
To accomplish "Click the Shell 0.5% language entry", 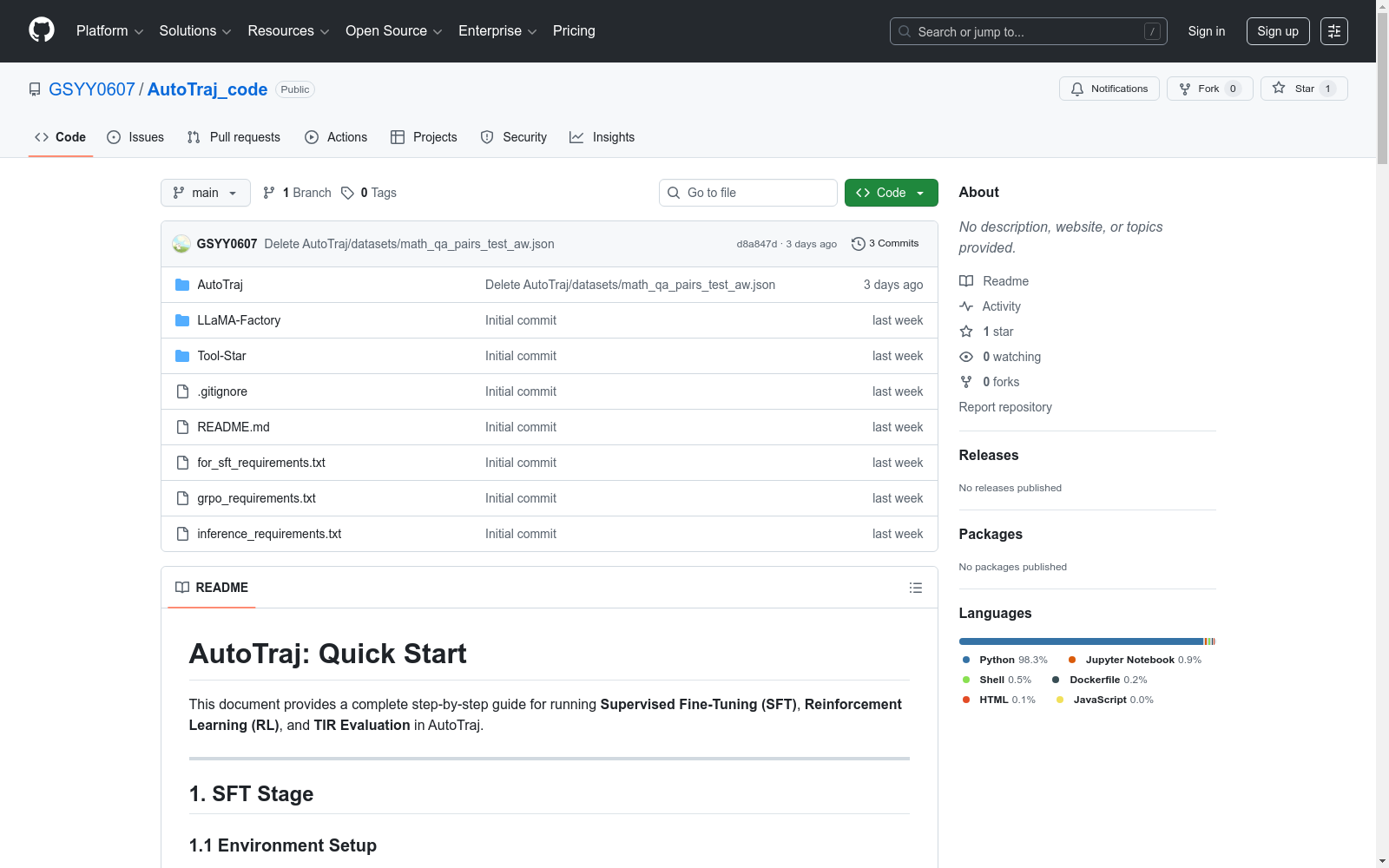I will click(x=997, y=680).
